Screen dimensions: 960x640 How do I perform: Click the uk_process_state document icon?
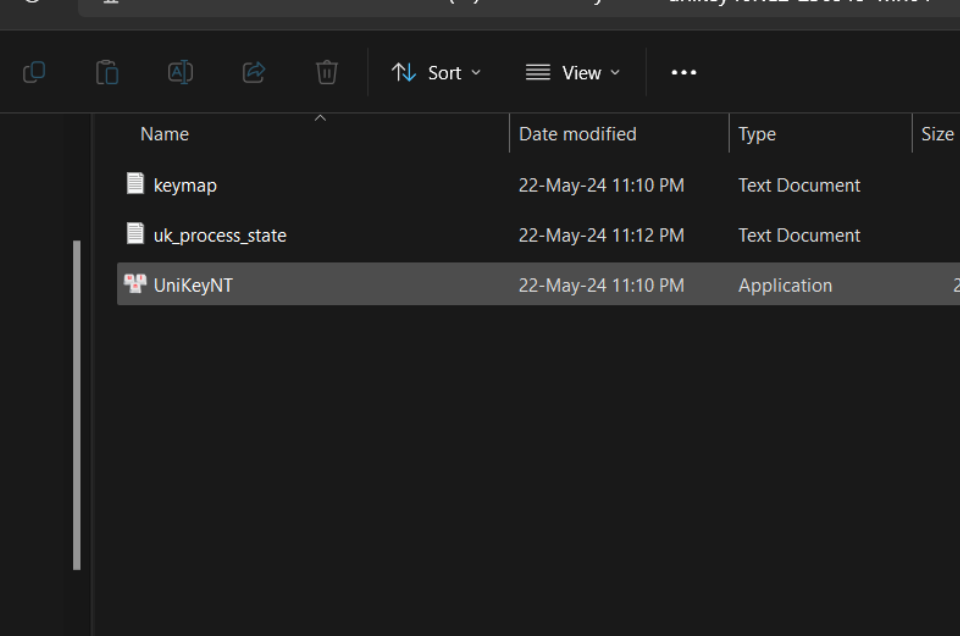point(135,234)
